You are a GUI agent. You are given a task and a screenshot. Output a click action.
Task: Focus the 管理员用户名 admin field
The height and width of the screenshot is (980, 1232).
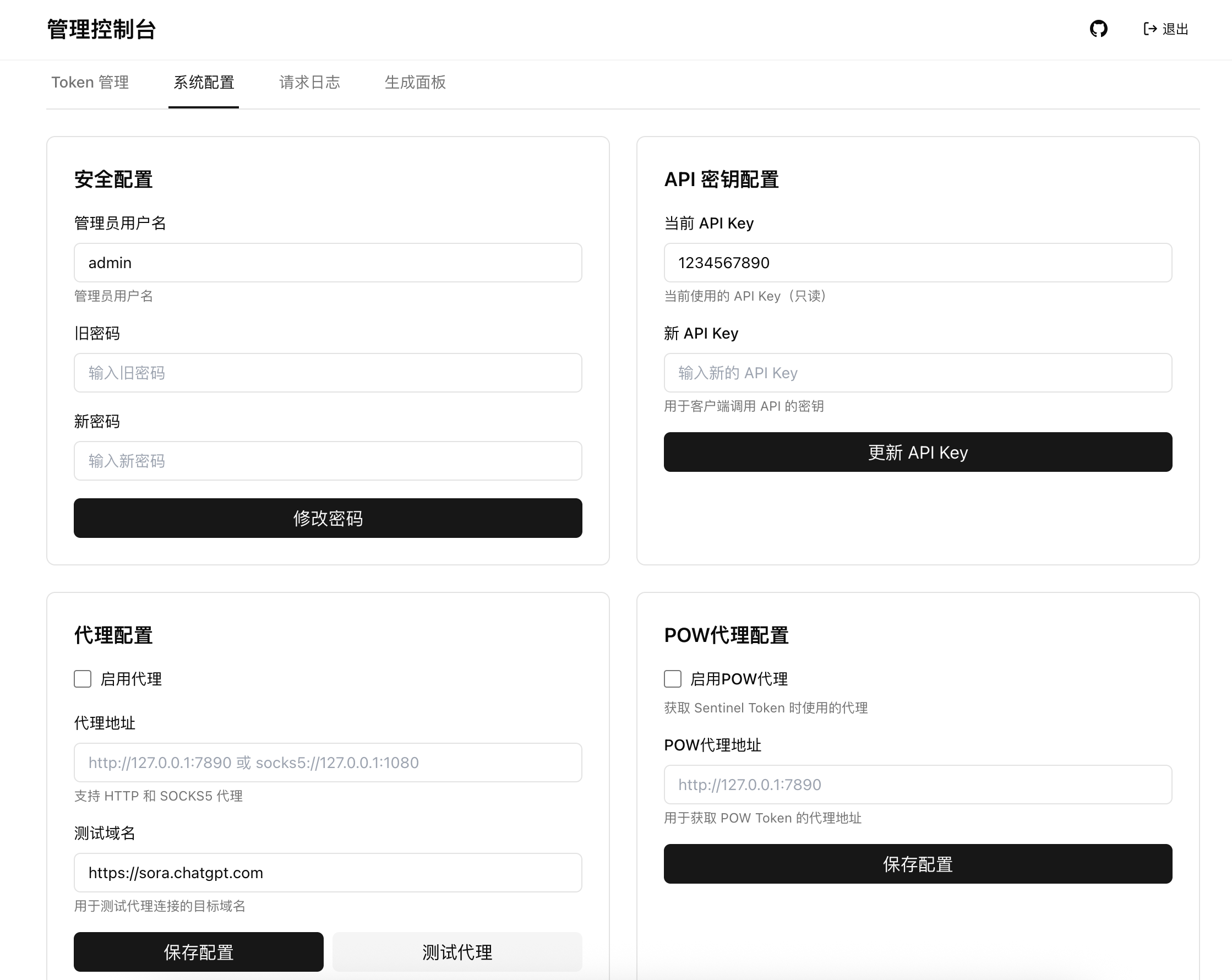coord(328,263)
